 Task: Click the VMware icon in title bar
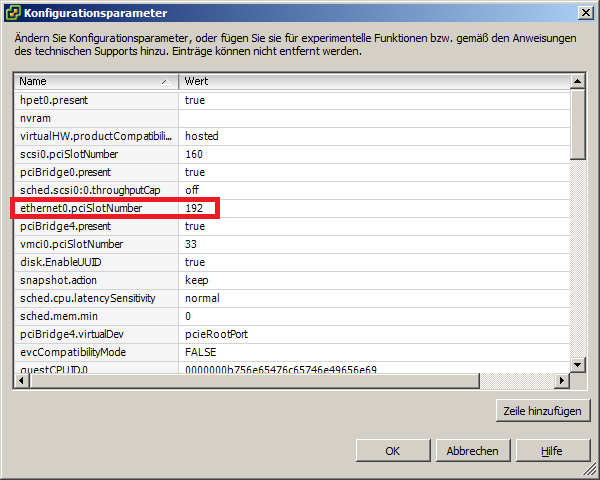[12, 13]
